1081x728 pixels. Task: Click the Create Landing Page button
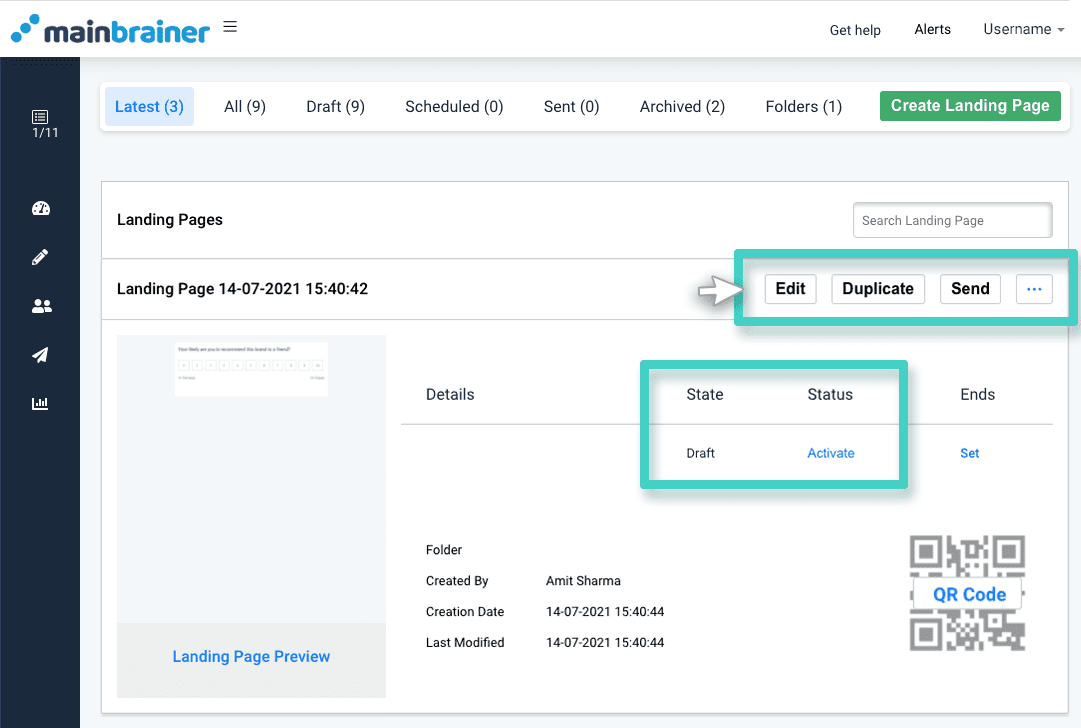[x=969, y=105]
